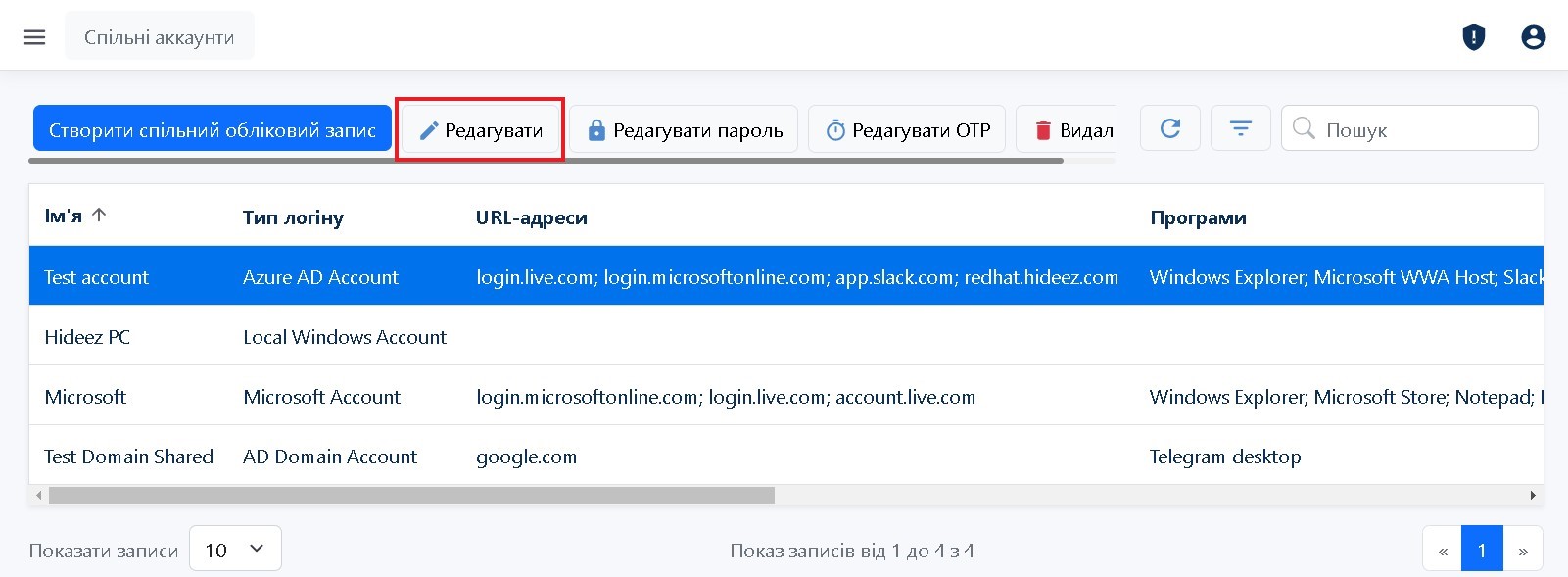Screen dimensions: 1568x577
Task: Create a new shared account
Action: click(213, 130)
